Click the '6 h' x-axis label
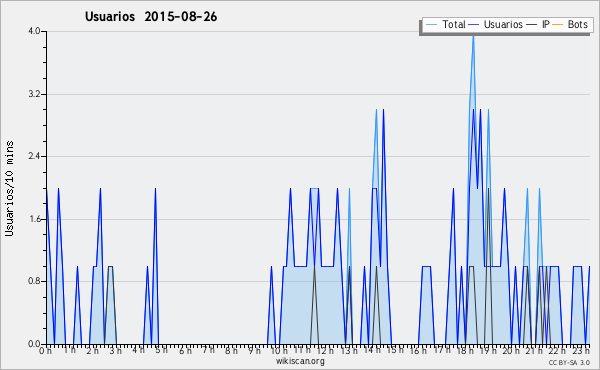This screenshot has height=370, width=600. point(186,351)
